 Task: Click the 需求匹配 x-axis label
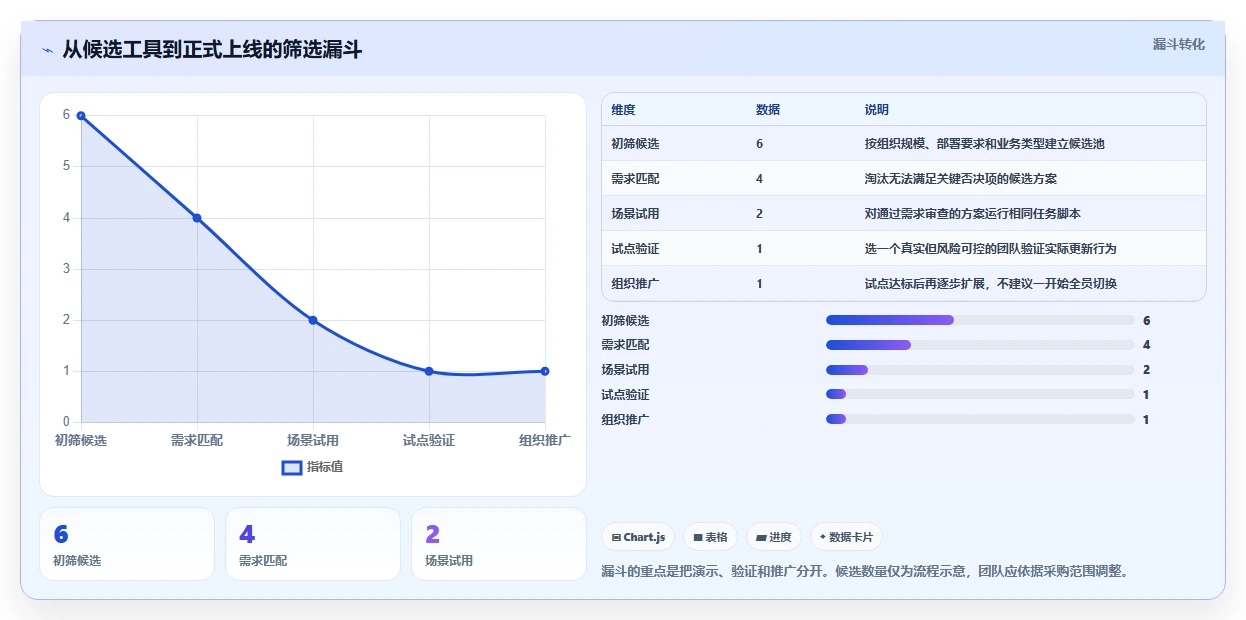coord(197,440)
